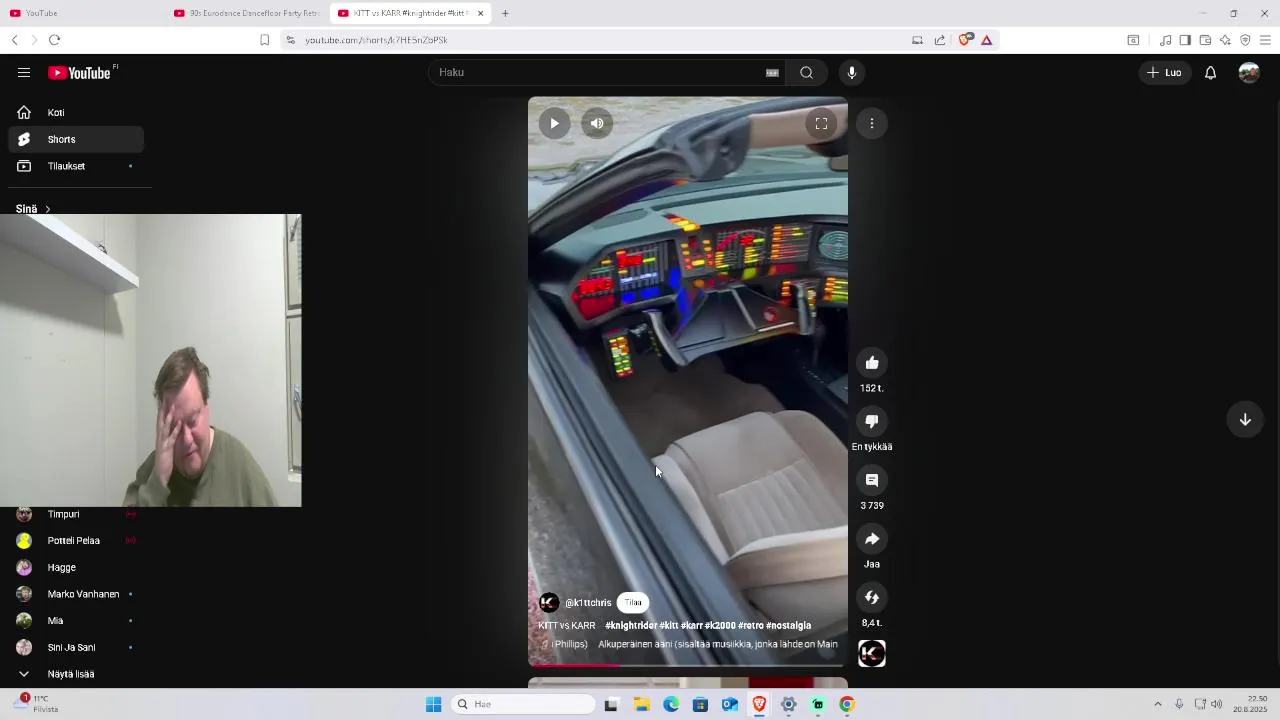Show hidden system tray icons

pos(1158,705)
